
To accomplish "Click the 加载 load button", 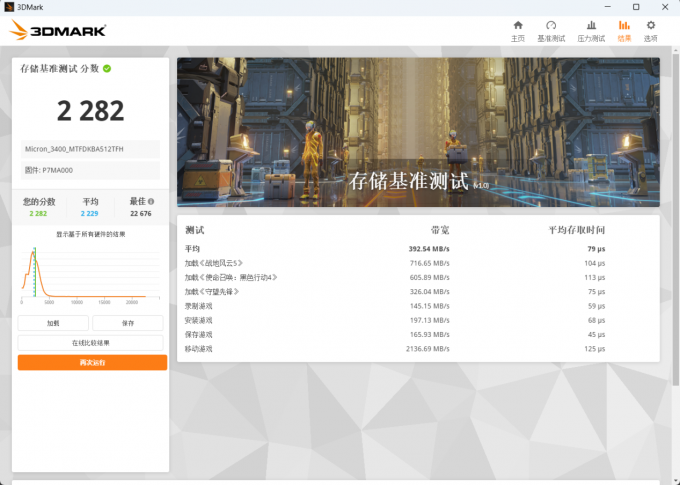I will [x=53, y=323].
